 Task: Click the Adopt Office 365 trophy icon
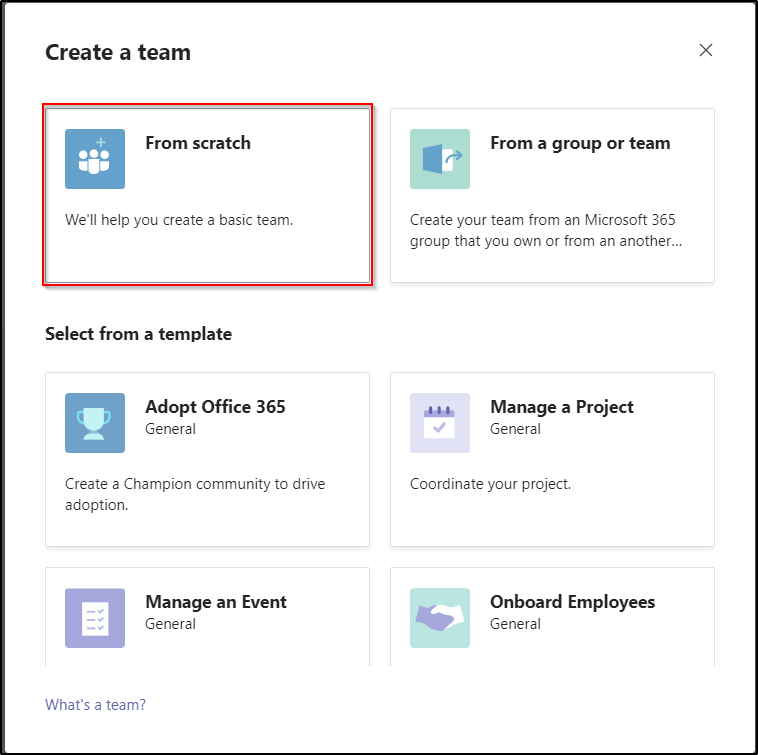pyautogui.click(x=95, y=423)
